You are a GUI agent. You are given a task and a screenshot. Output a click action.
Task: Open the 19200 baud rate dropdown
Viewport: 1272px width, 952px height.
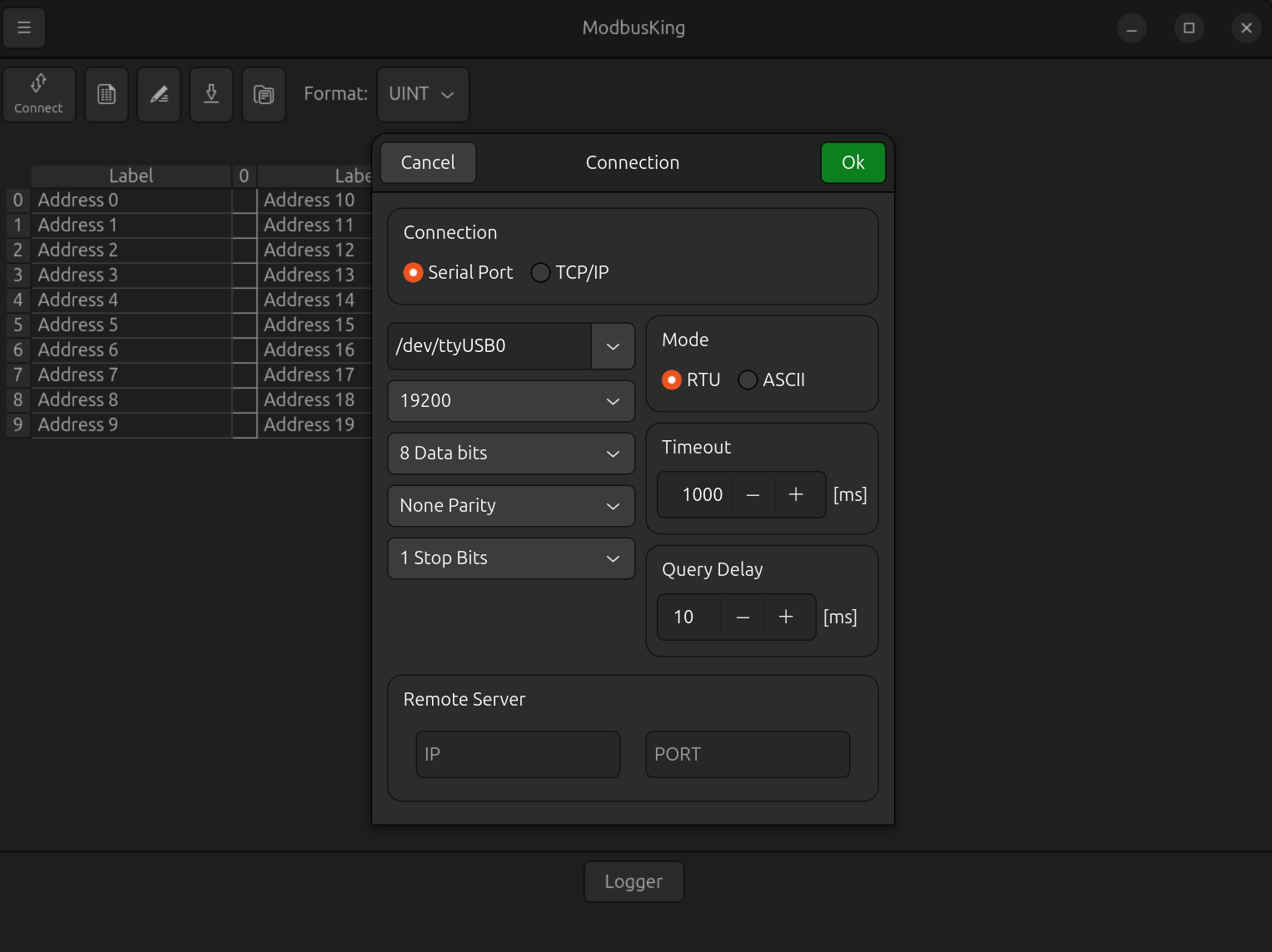pos(511,401)
